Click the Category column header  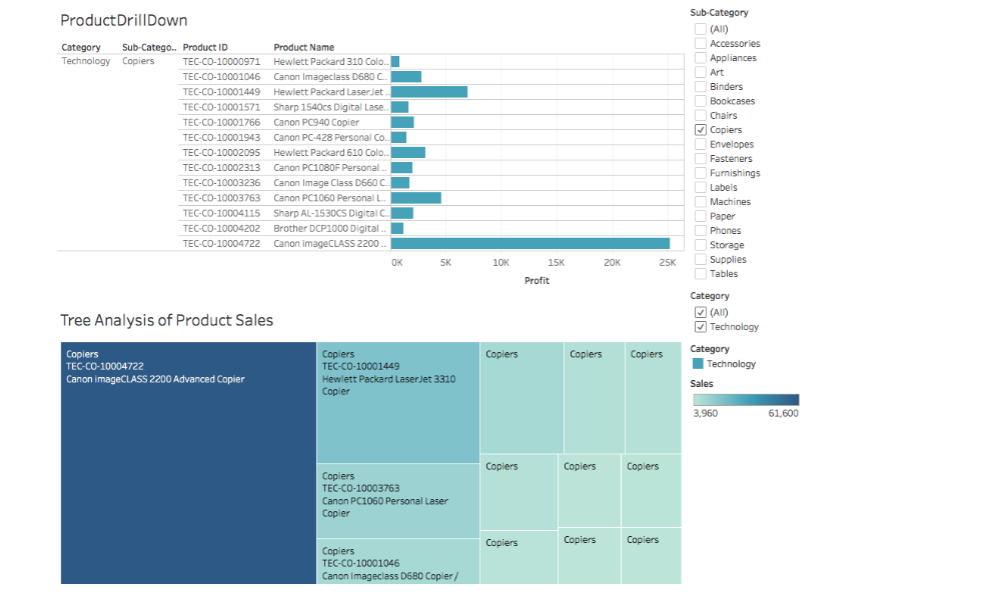[x=81, y=47]
